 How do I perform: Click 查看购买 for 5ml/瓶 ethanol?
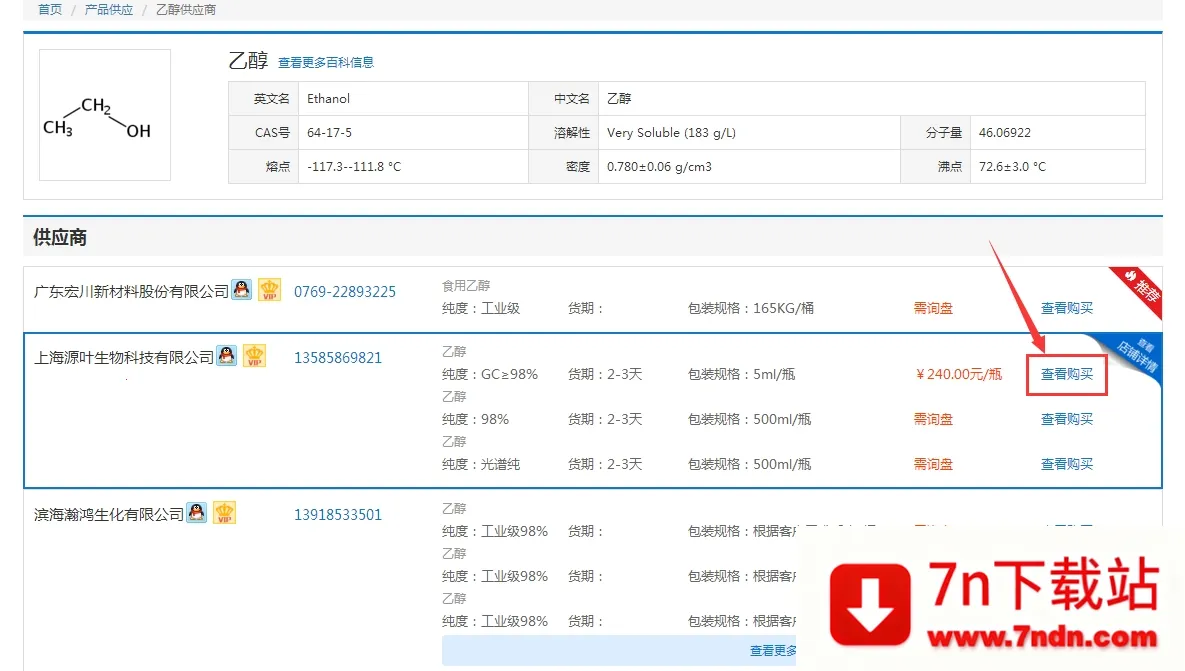tap(1066, 374)
